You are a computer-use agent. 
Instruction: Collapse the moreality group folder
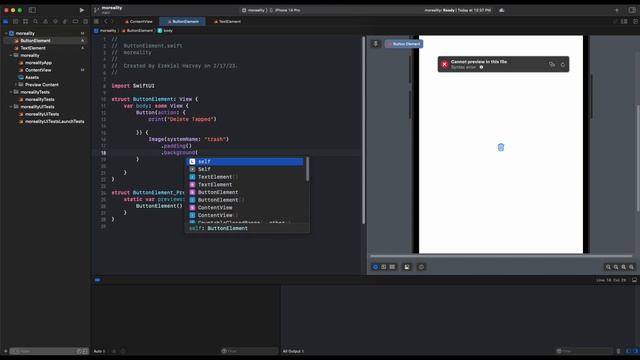tap(11, 55)
